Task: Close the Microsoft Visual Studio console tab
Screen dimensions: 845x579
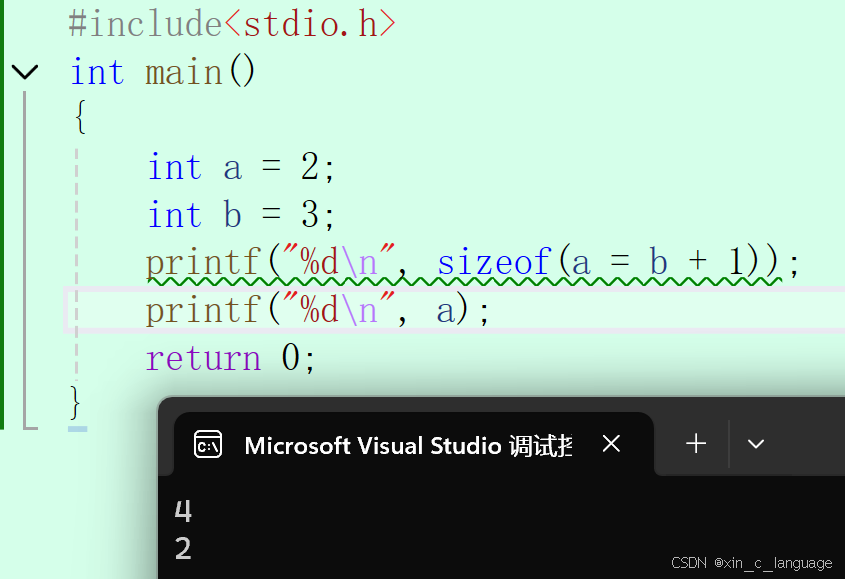Action: click(x=611, y=444)
